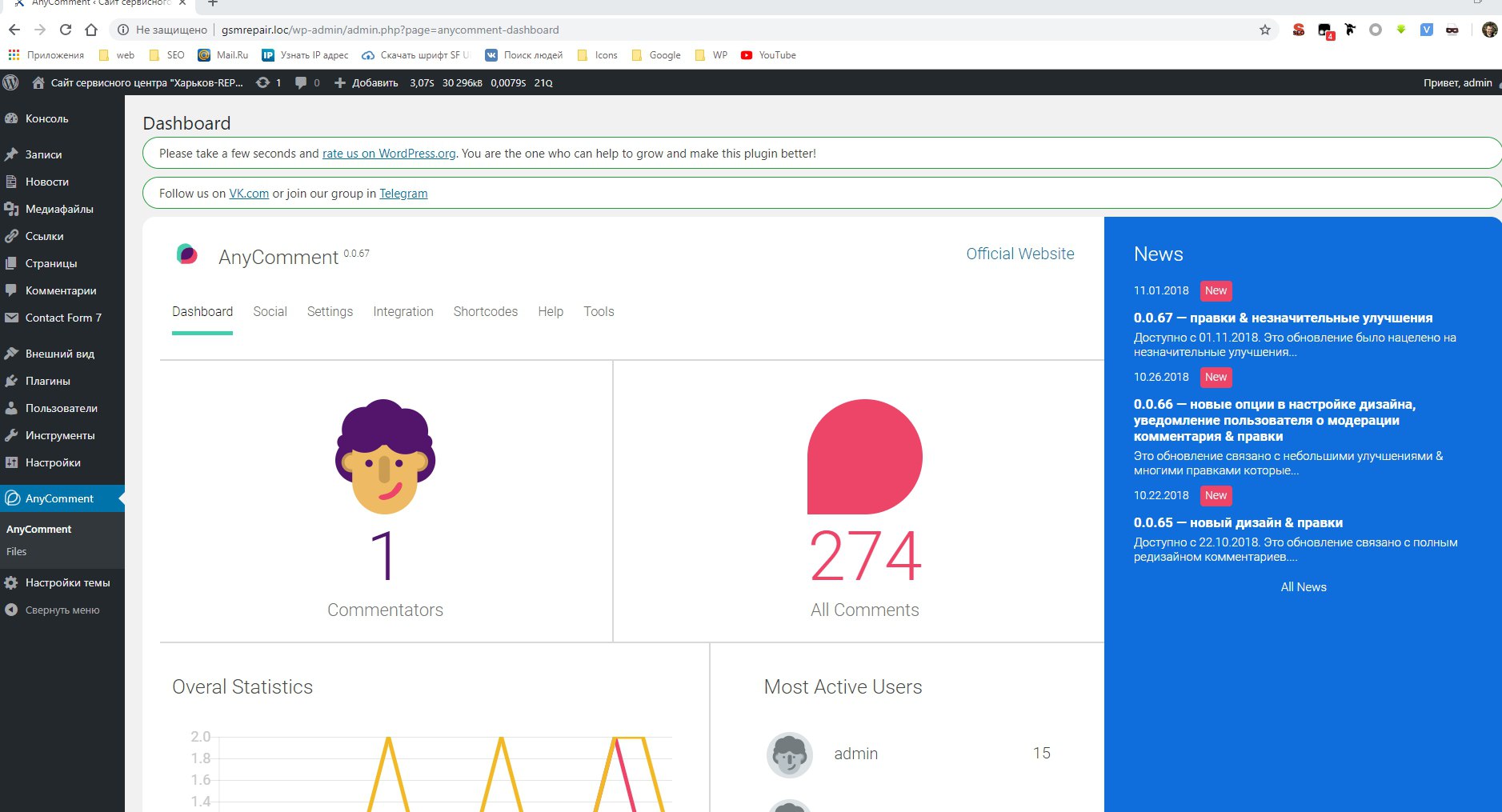Switch to the Settings tab

pos(330,312)
